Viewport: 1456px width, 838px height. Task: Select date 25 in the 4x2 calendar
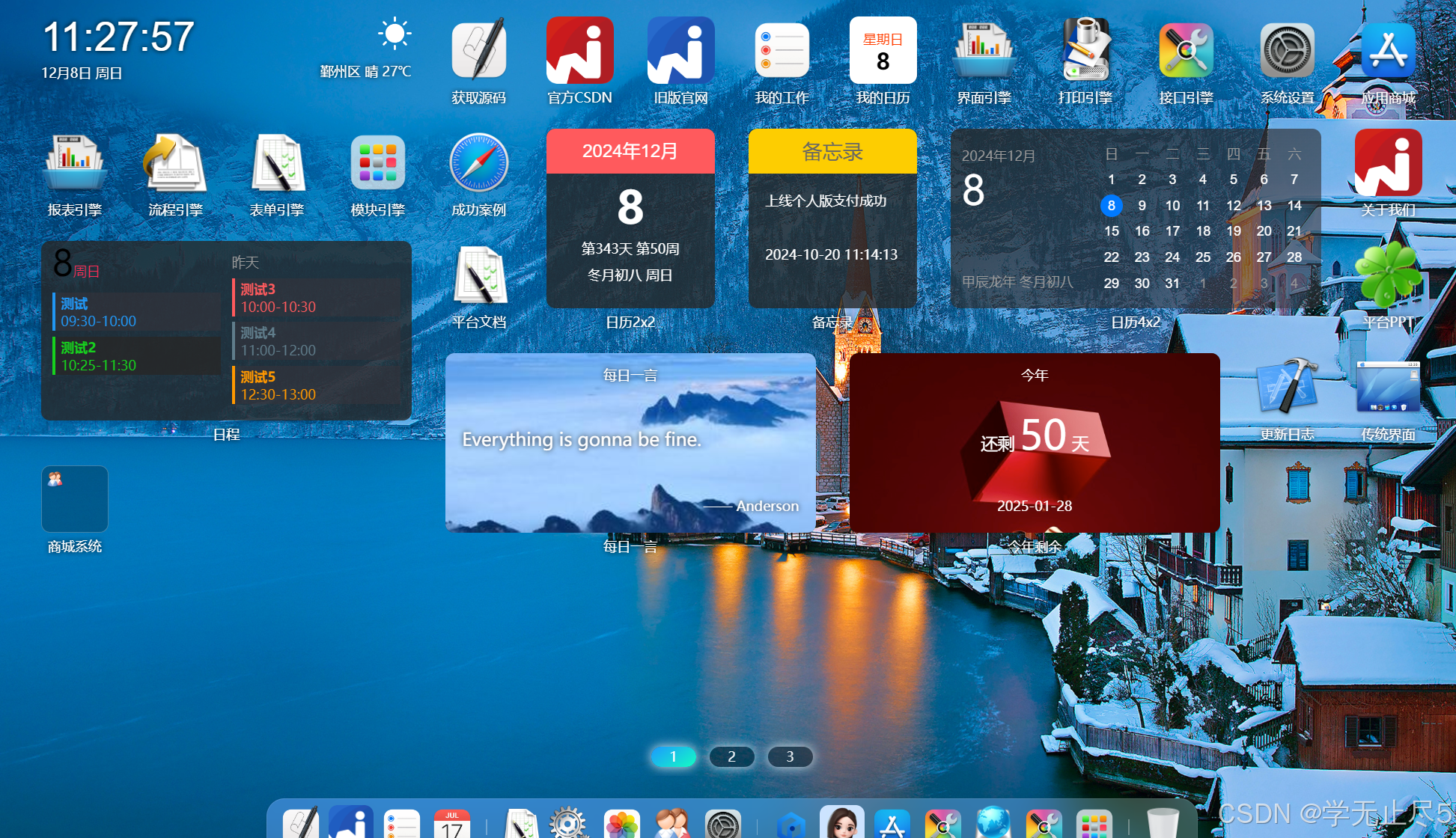coord(1203,257)
